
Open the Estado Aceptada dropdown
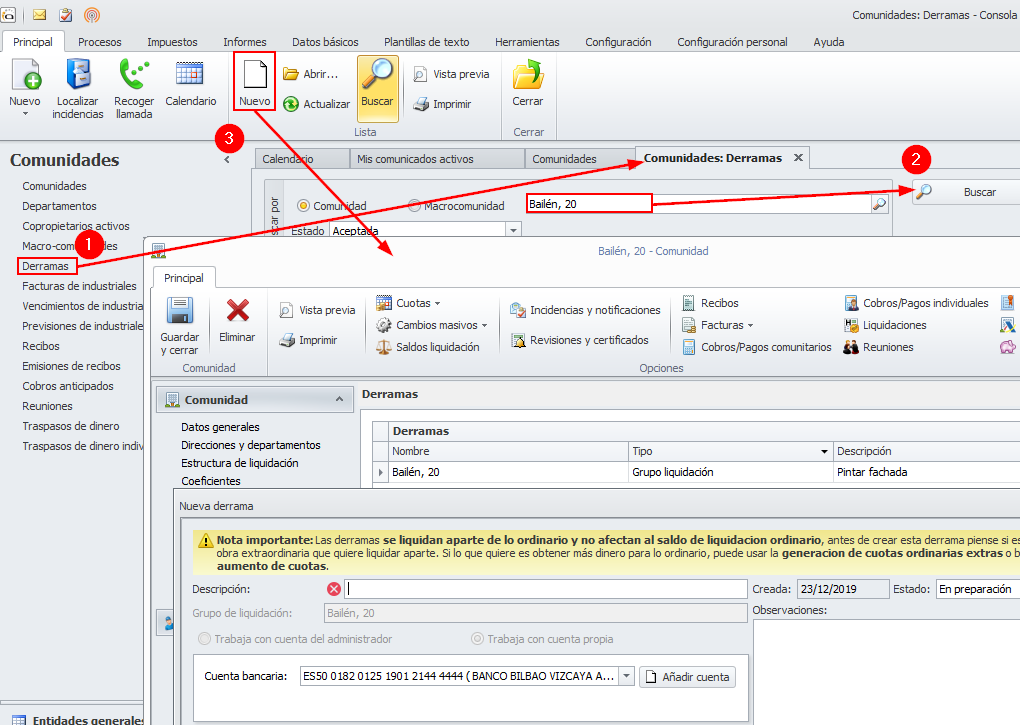(514, 231)
